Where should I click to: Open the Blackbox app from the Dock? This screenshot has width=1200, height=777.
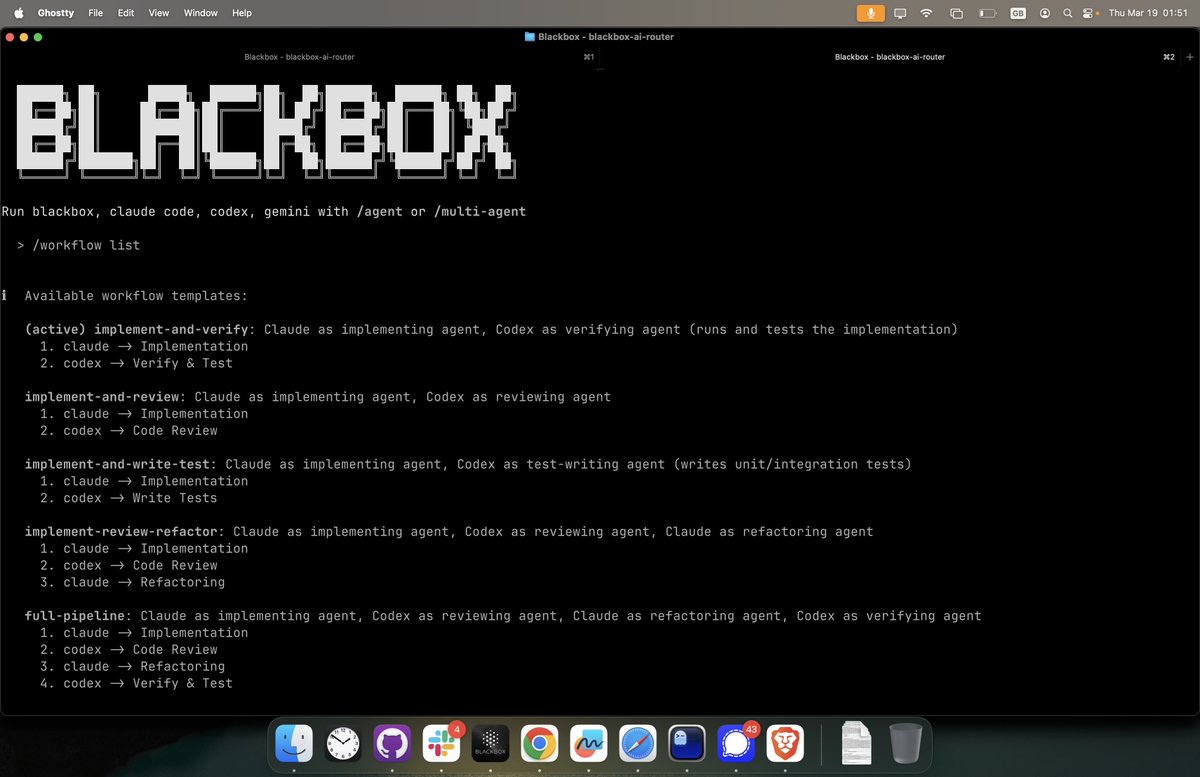tap(489, 743)
